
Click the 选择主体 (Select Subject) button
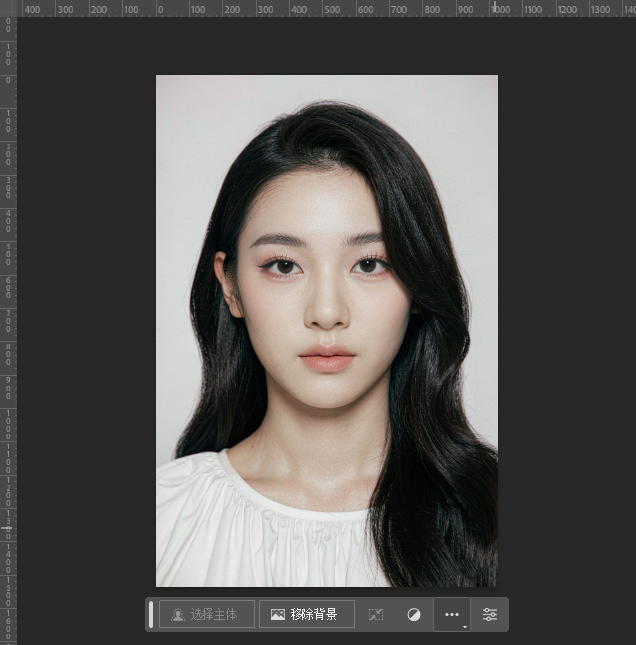(x=207, y=614)
